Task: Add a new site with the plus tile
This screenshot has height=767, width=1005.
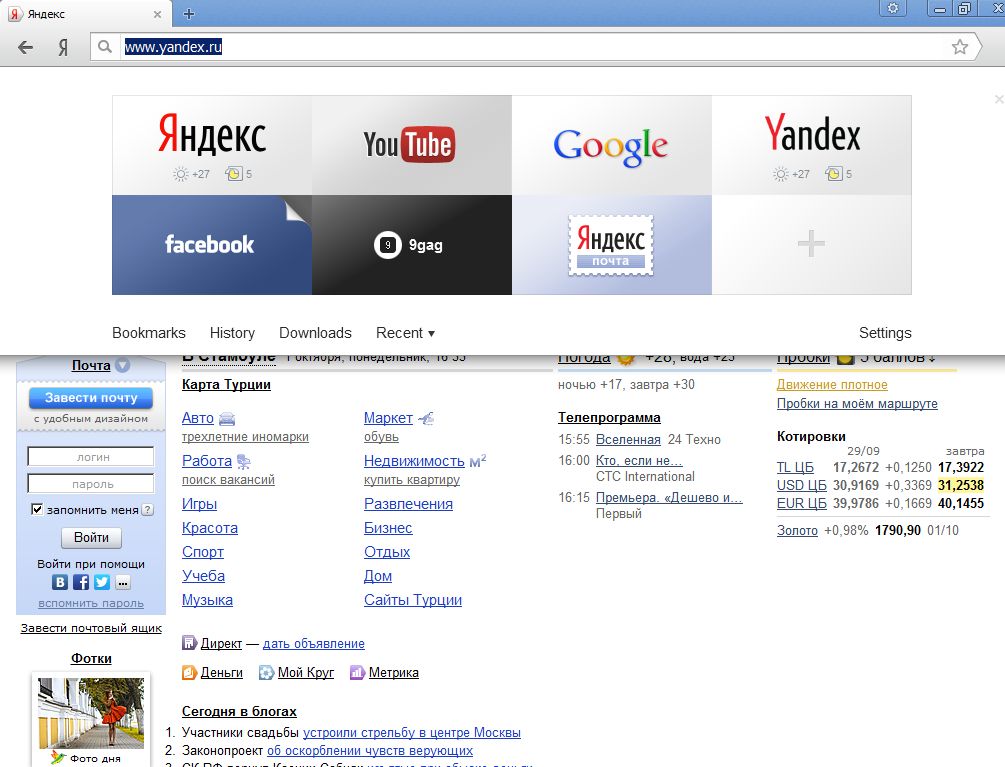Action: pos(811,245)
